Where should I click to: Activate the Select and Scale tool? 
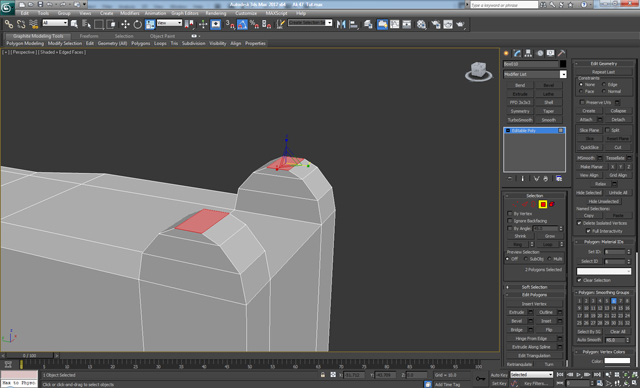150,24
